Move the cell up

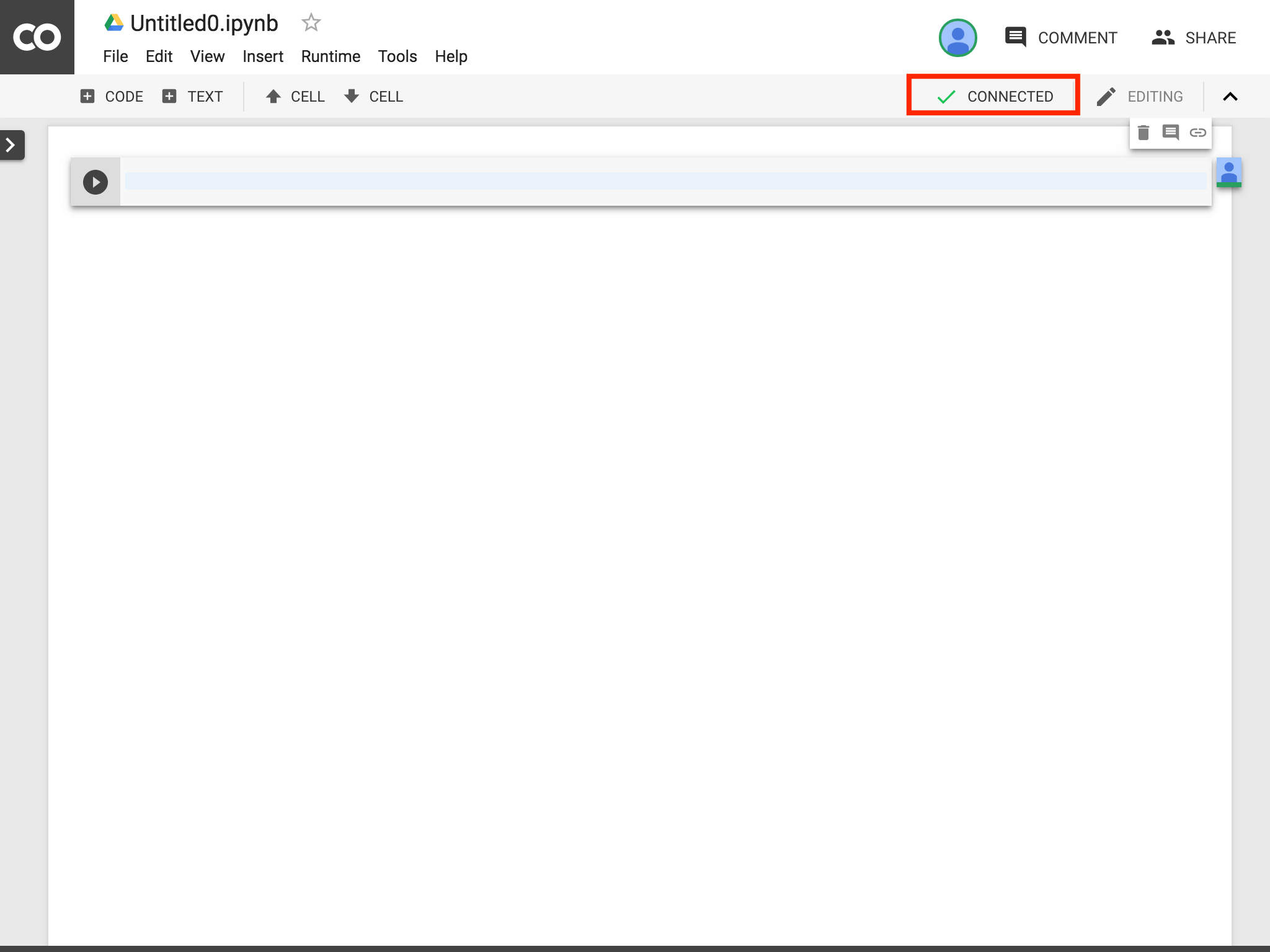(x=295, y=96)
